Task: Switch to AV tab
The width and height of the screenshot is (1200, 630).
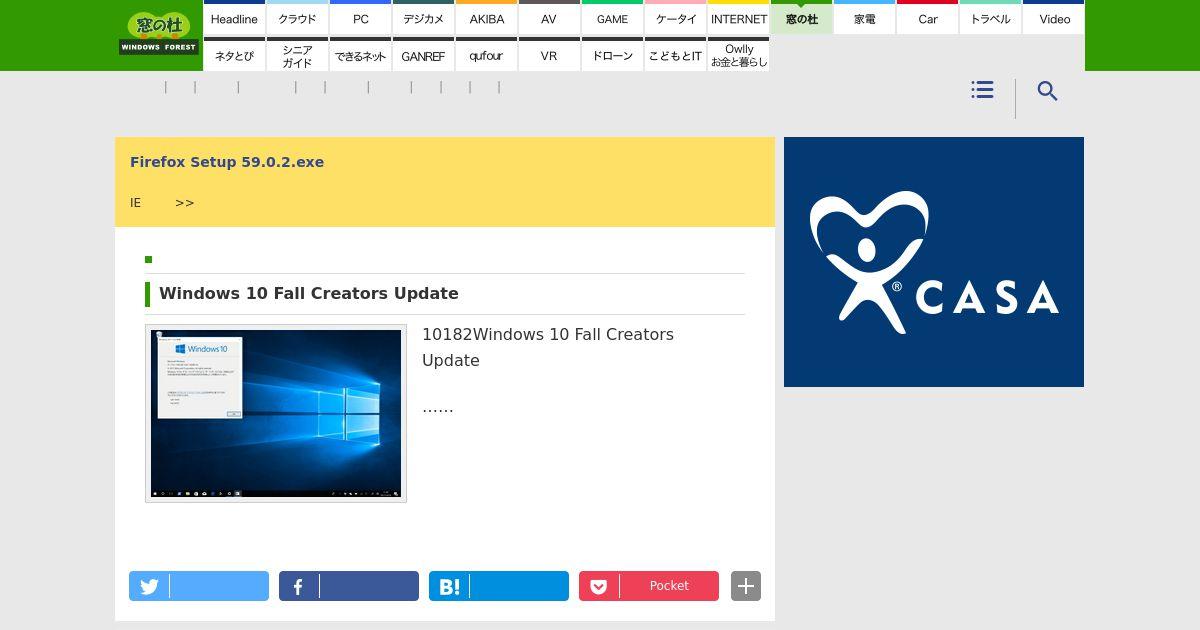Action: tap(549, 18)
